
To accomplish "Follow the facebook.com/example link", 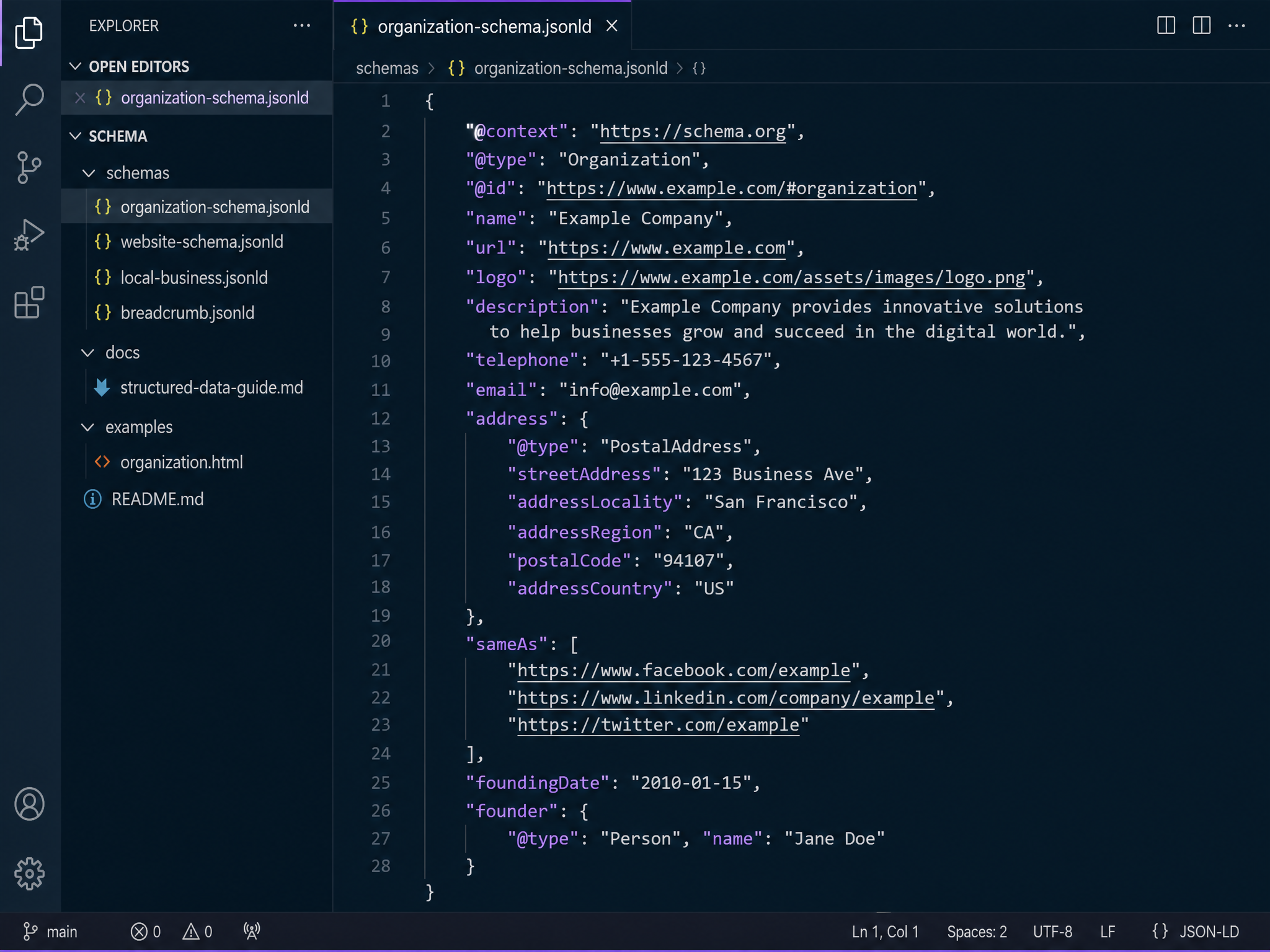I will pos(683,671).
